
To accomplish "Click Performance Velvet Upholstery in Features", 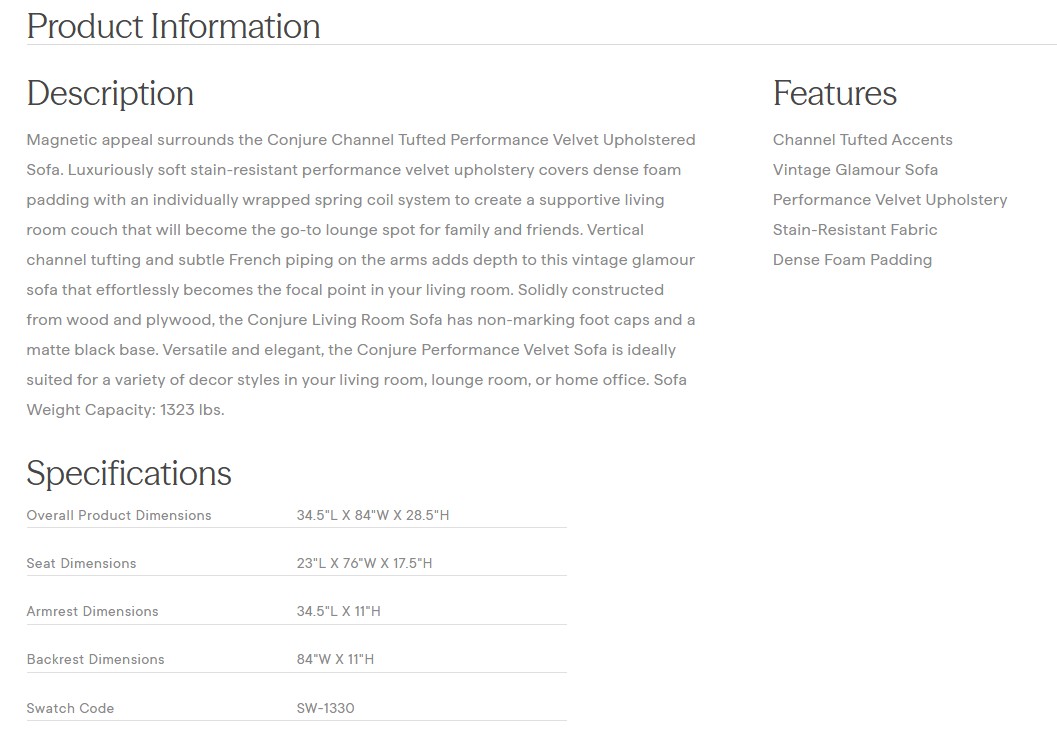I will pyautogui.click(x=889, y=200).
